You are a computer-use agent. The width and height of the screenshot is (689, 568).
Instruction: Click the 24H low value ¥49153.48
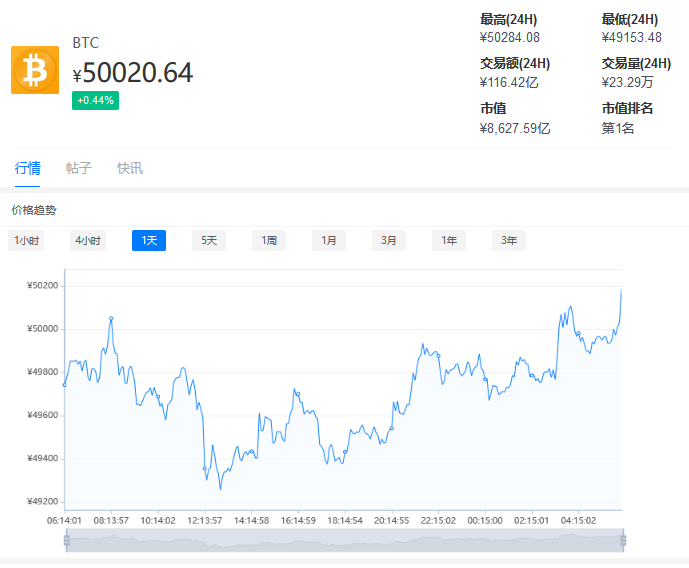coord(631,38)
